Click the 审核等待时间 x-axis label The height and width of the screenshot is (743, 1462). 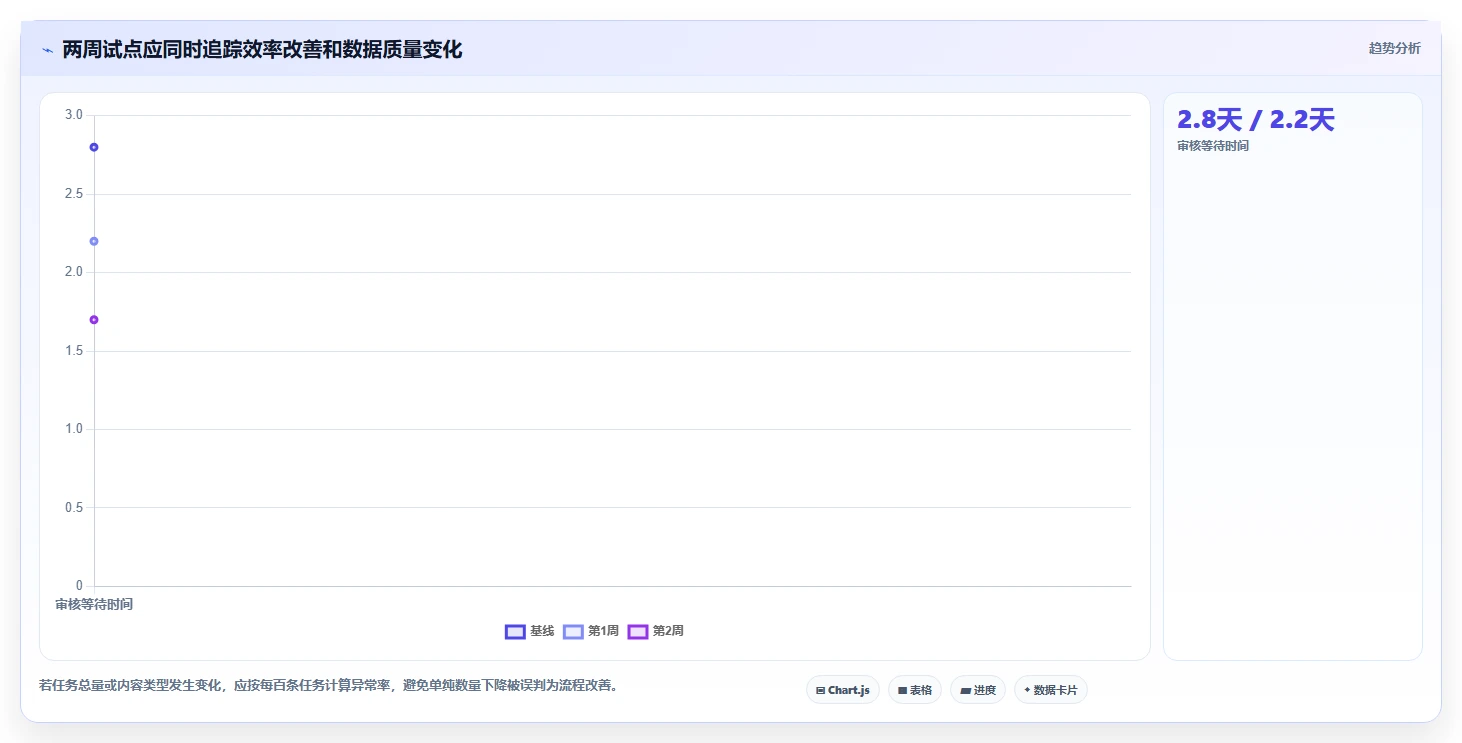tap(94, 604)
